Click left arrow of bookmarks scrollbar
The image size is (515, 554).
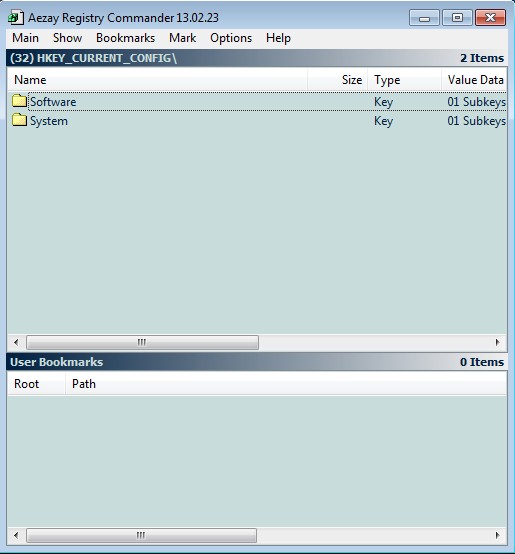point(16,535)
